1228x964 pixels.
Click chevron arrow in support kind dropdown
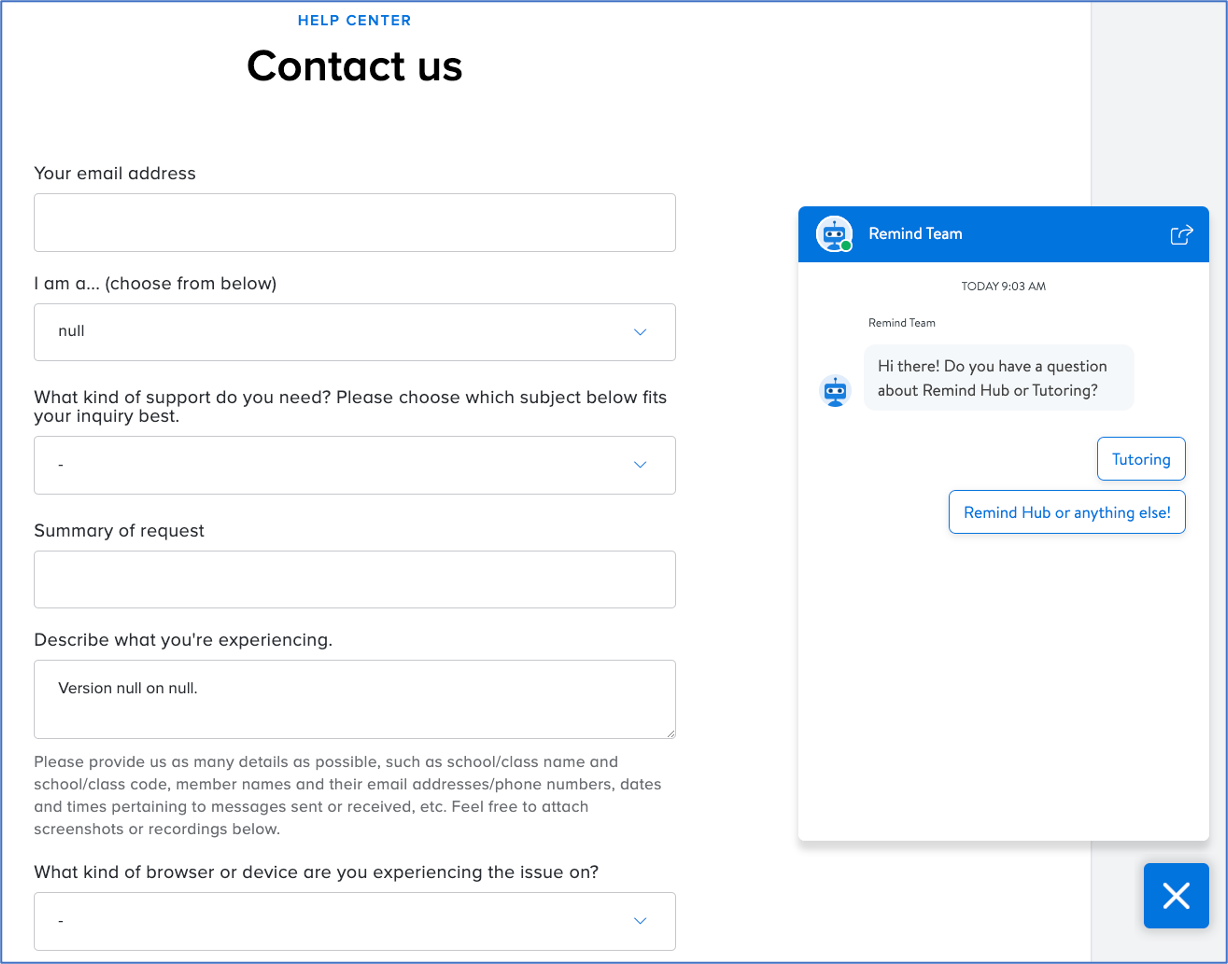(640, 465)
